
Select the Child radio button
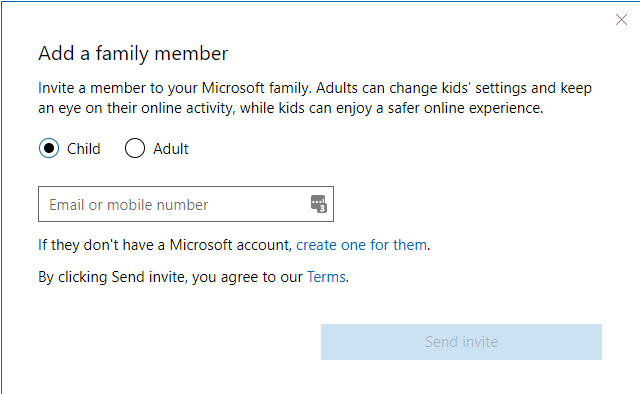pos(49,148)
